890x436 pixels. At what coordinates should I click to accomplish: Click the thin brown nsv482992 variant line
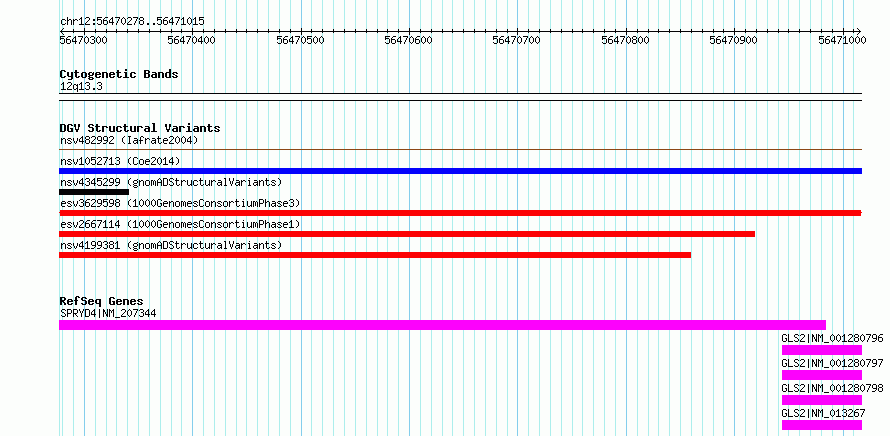(460, 150)
